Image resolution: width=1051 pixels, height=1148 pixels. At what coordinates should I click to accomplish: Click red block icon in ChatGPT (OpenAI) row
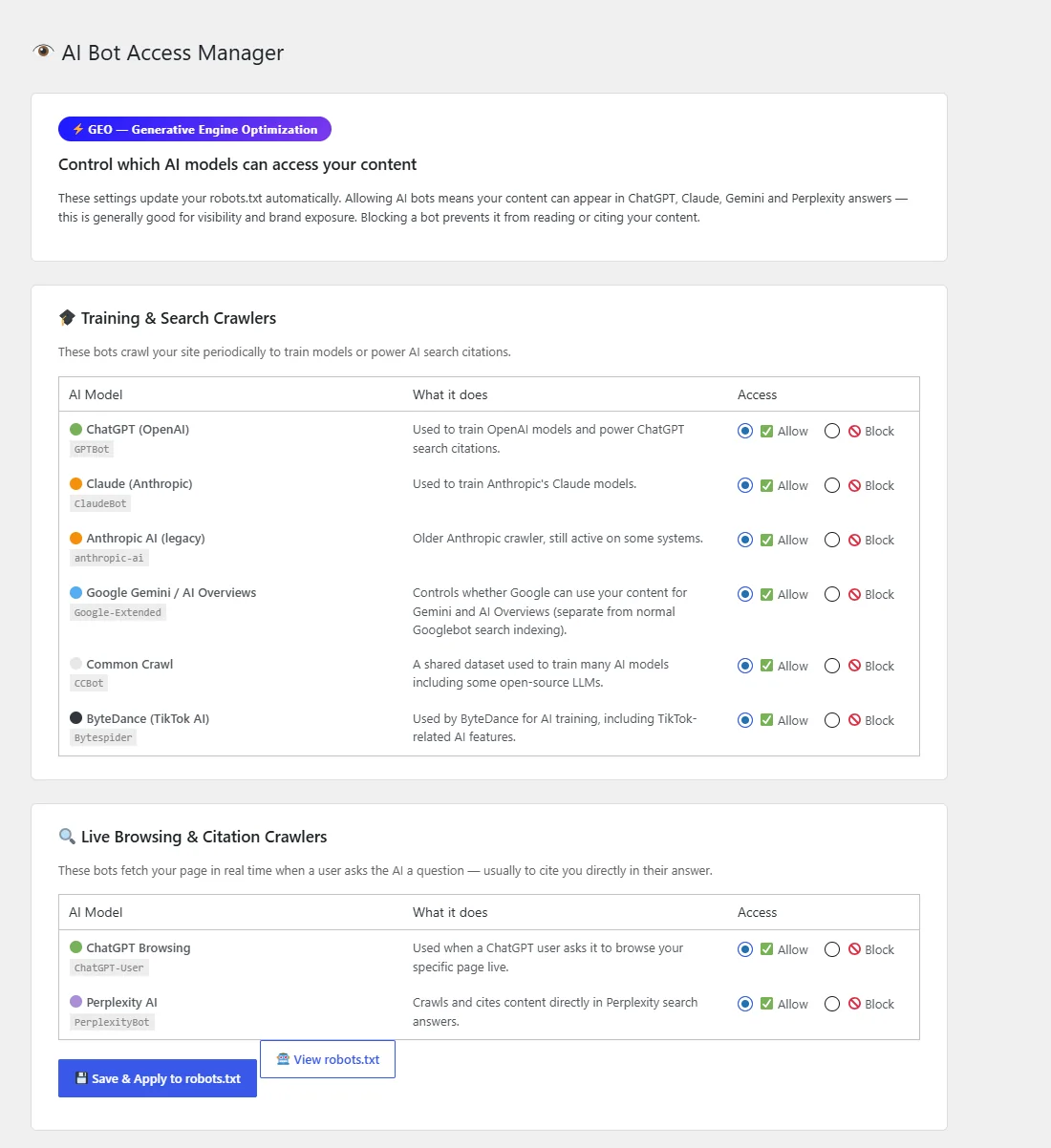(855, 432)
